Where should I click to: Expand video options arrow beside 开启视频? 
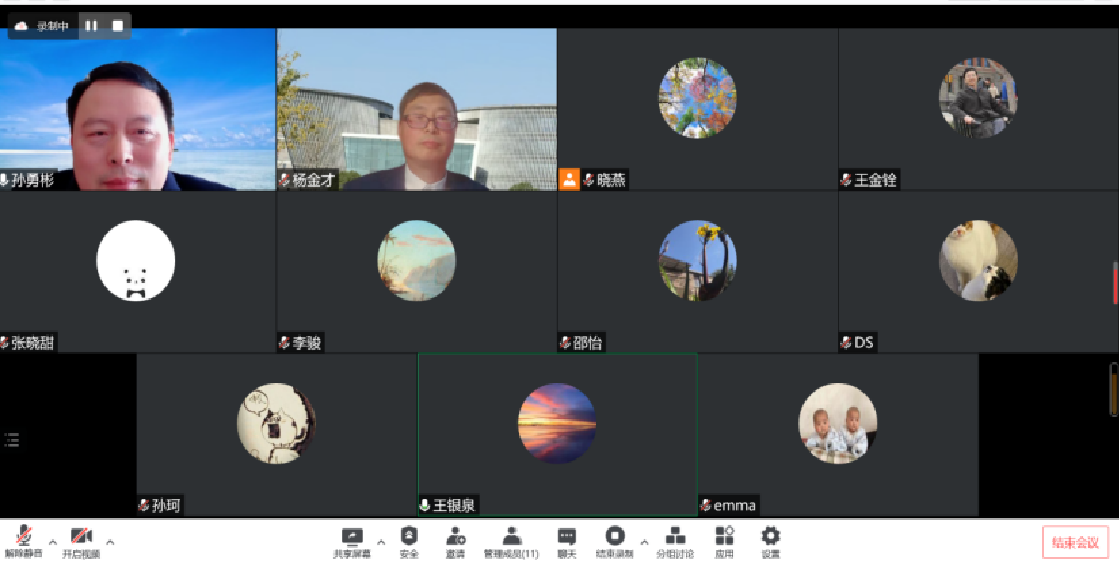[x=110, y=543]
